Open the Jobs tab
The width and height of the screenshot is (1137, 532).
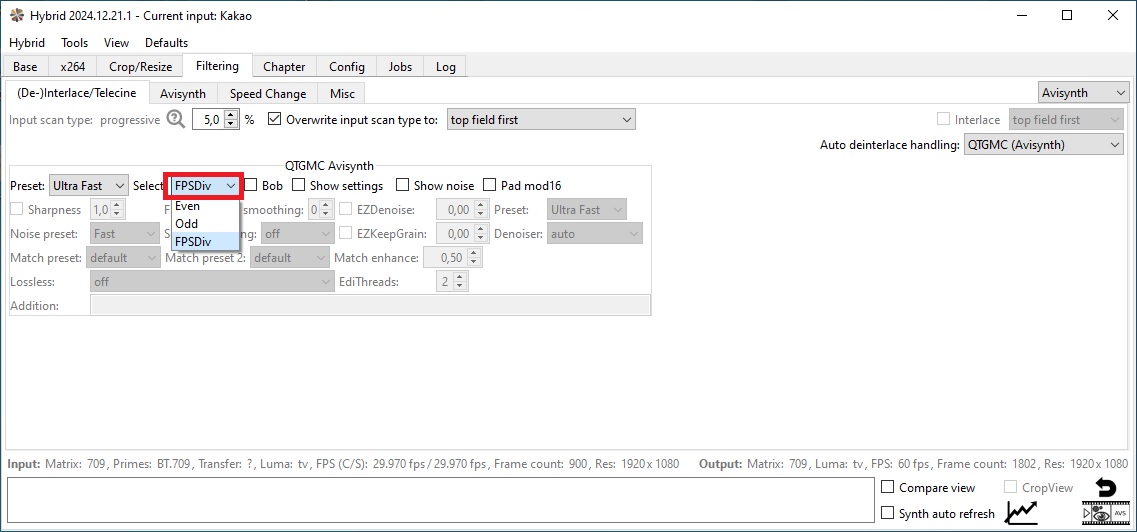(x=400, y=67)
